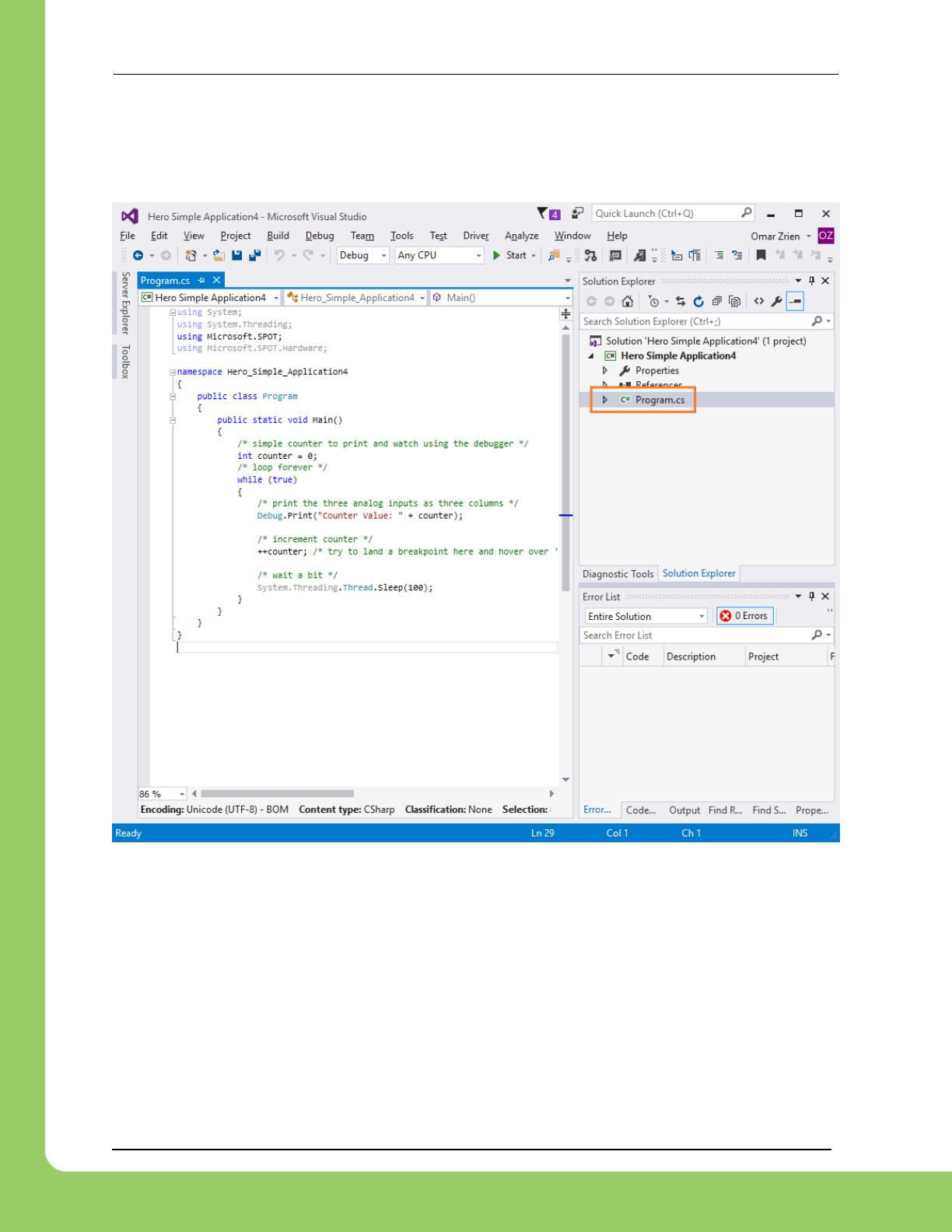The width and height of the screenshot is (952, 1232).
Task: Expand the Properties node in Solution Explorer
Action: pyautogui.click(x=605, y=371)
